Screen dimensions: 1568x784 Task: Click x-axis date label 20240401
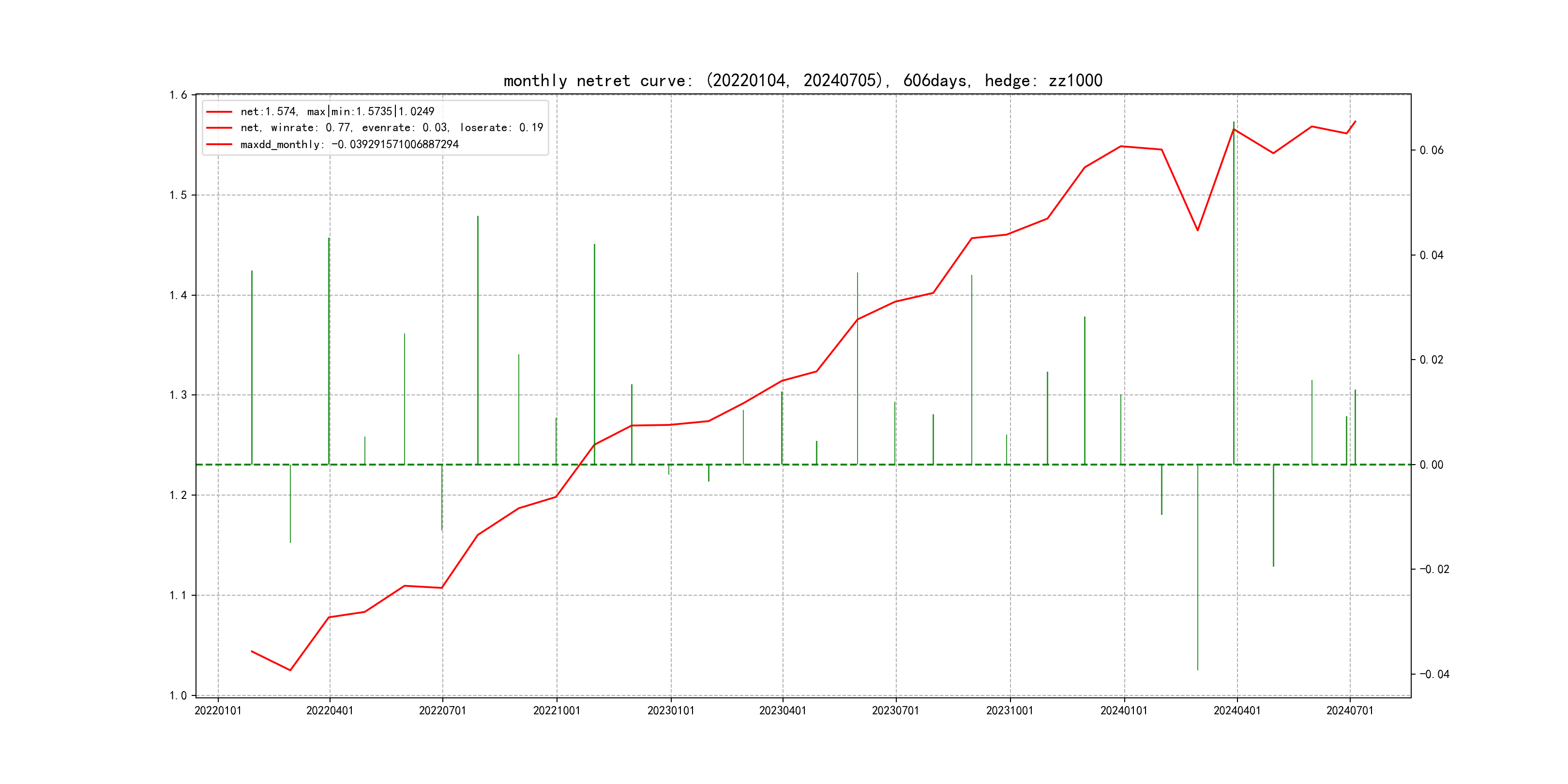click(x=1237, y=710)
